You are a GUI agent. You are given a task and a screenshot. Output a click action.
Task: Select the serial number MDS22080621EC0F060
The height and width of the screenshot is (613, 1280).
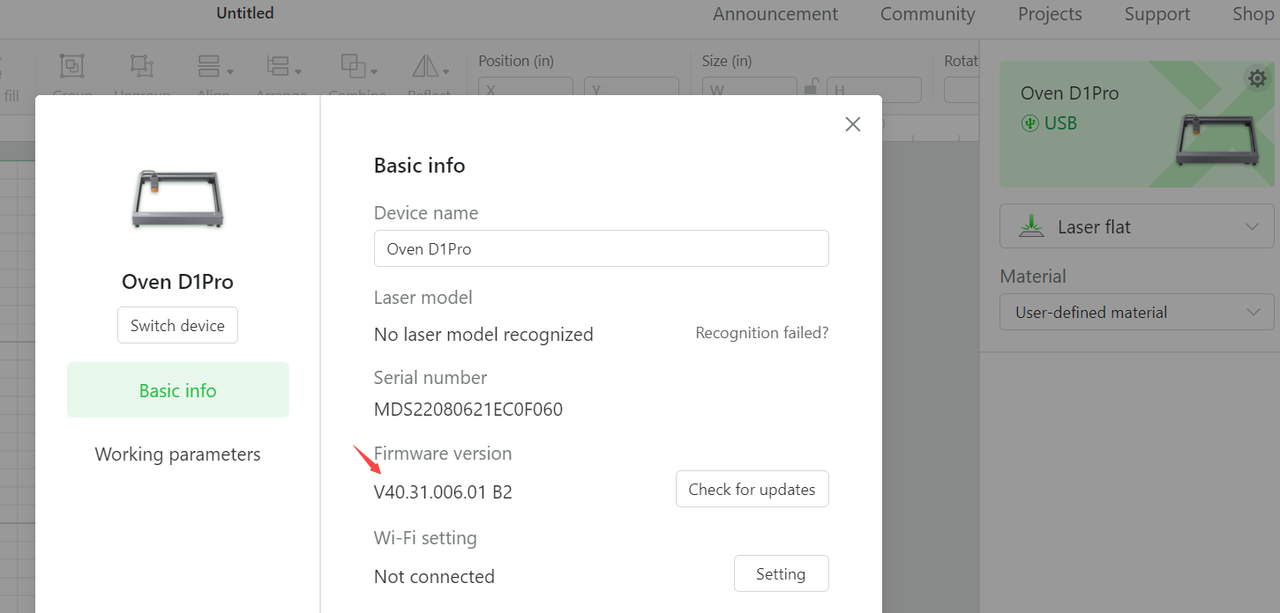(468, 410)
